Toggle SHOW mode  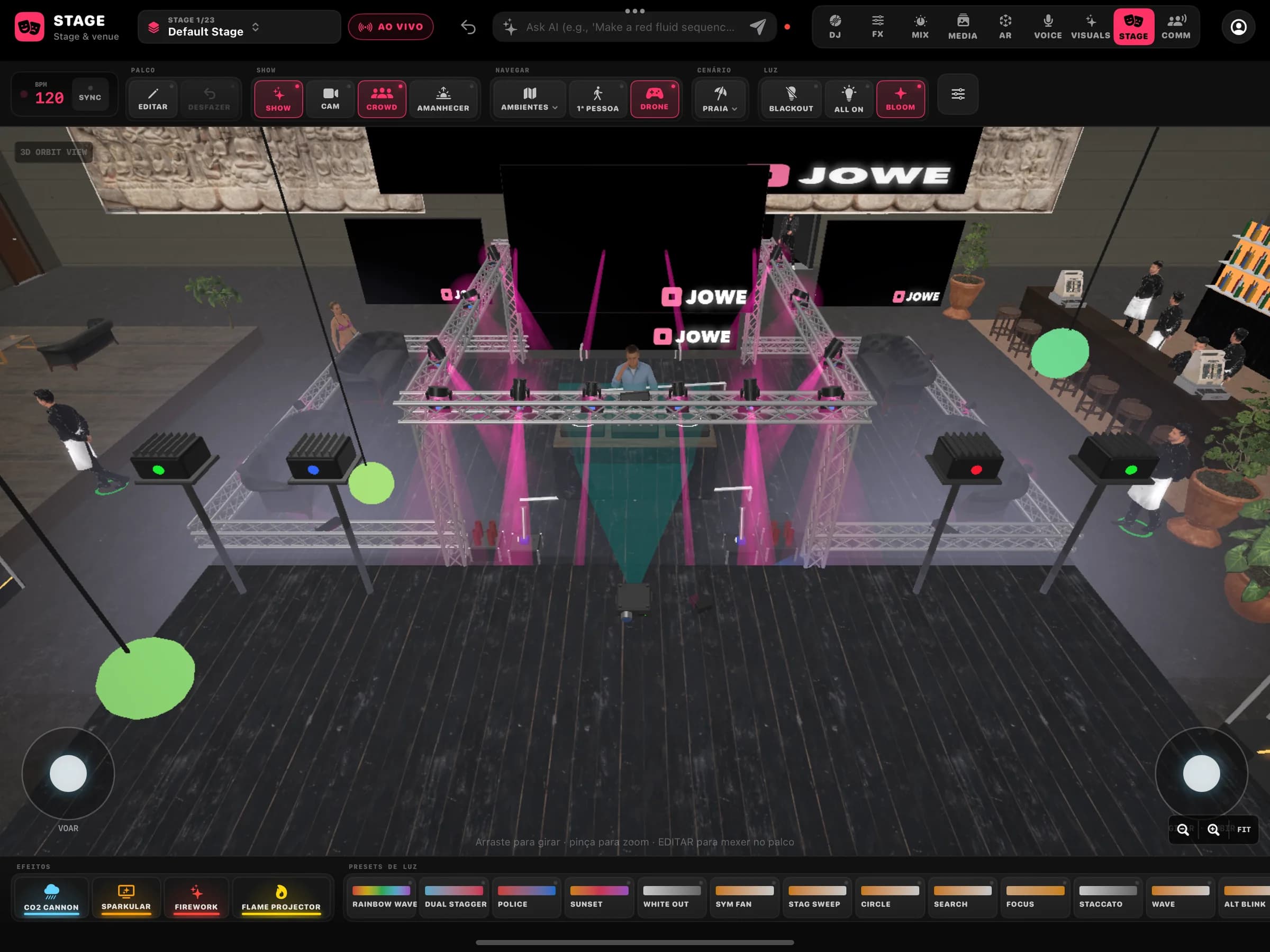[x=278, y=99]
